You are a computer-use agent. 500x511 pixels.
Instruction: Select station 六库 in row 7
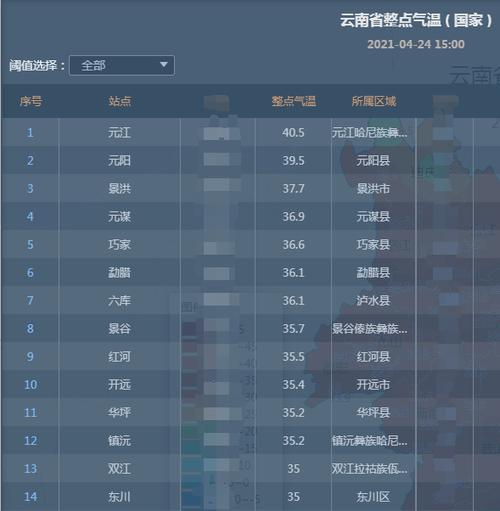click(x=119, y=301)
